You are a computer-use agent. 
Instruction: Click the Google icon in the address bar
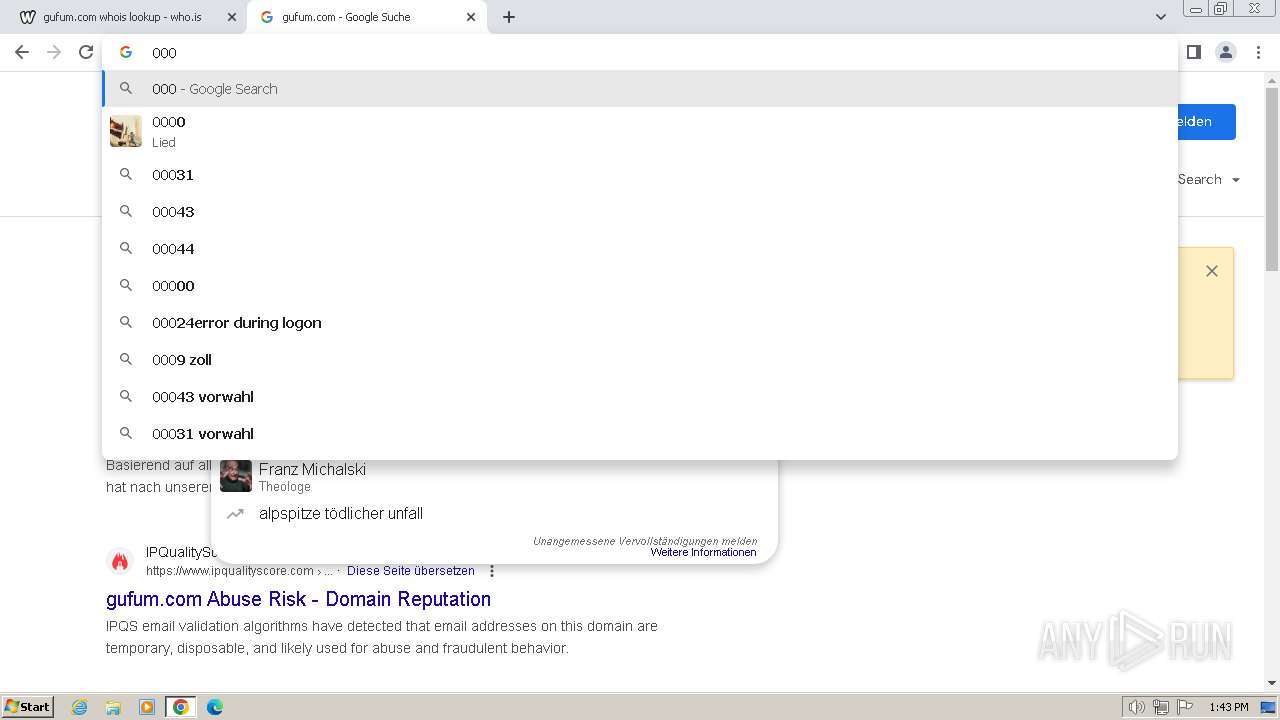126,52
